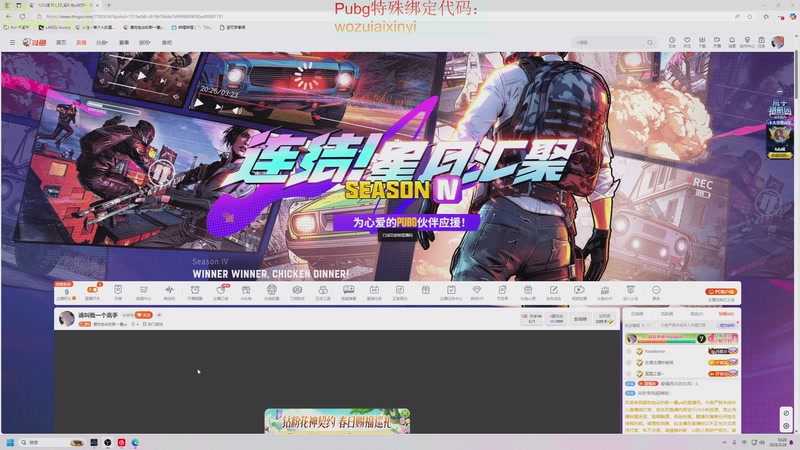Viewport: 800px width, 450px height.
Task: Close the 春日赐福巡礼 ad banner
Action: (405, 413)
